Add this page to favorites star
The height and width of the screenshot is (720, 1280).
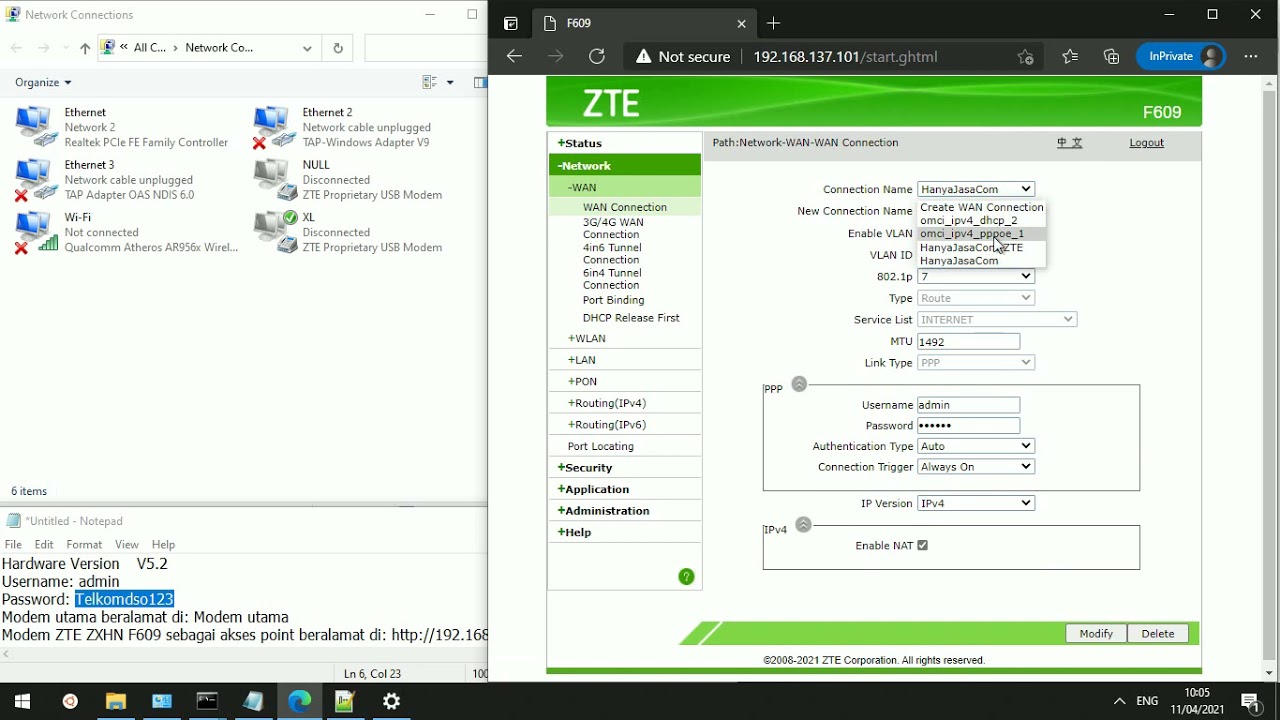(1025, 57)
